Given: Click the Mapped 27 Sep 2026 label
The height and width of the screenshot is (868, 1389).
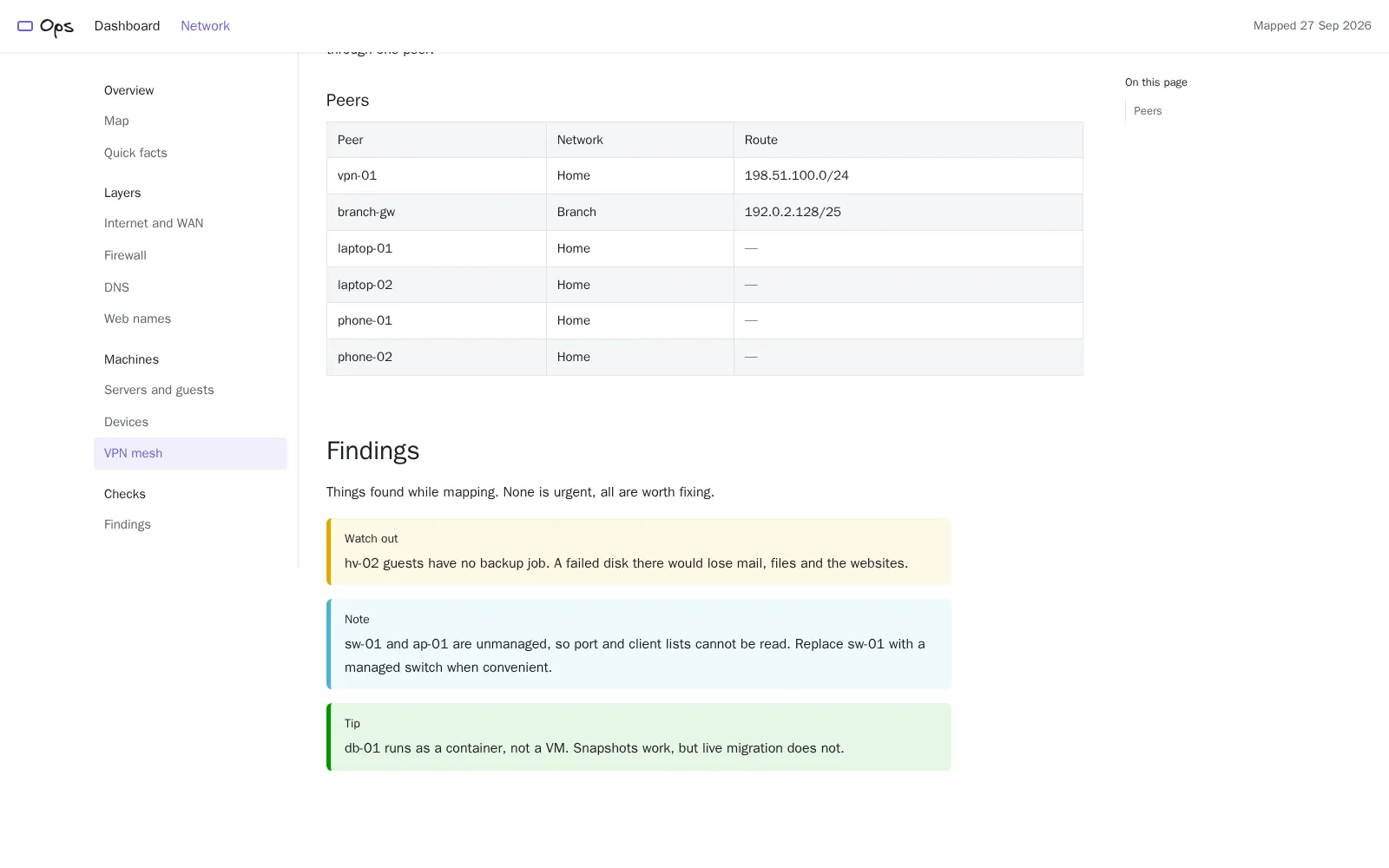Looking at the screenshot, I should point(1312,26).
